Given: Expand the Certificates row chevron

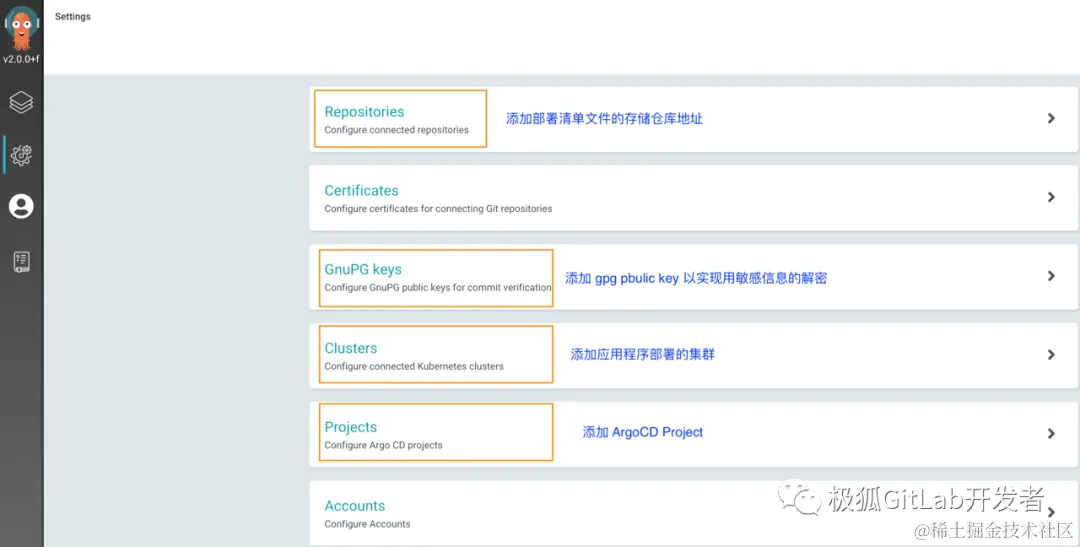Looking at the screenshot, I should 1051,197.
